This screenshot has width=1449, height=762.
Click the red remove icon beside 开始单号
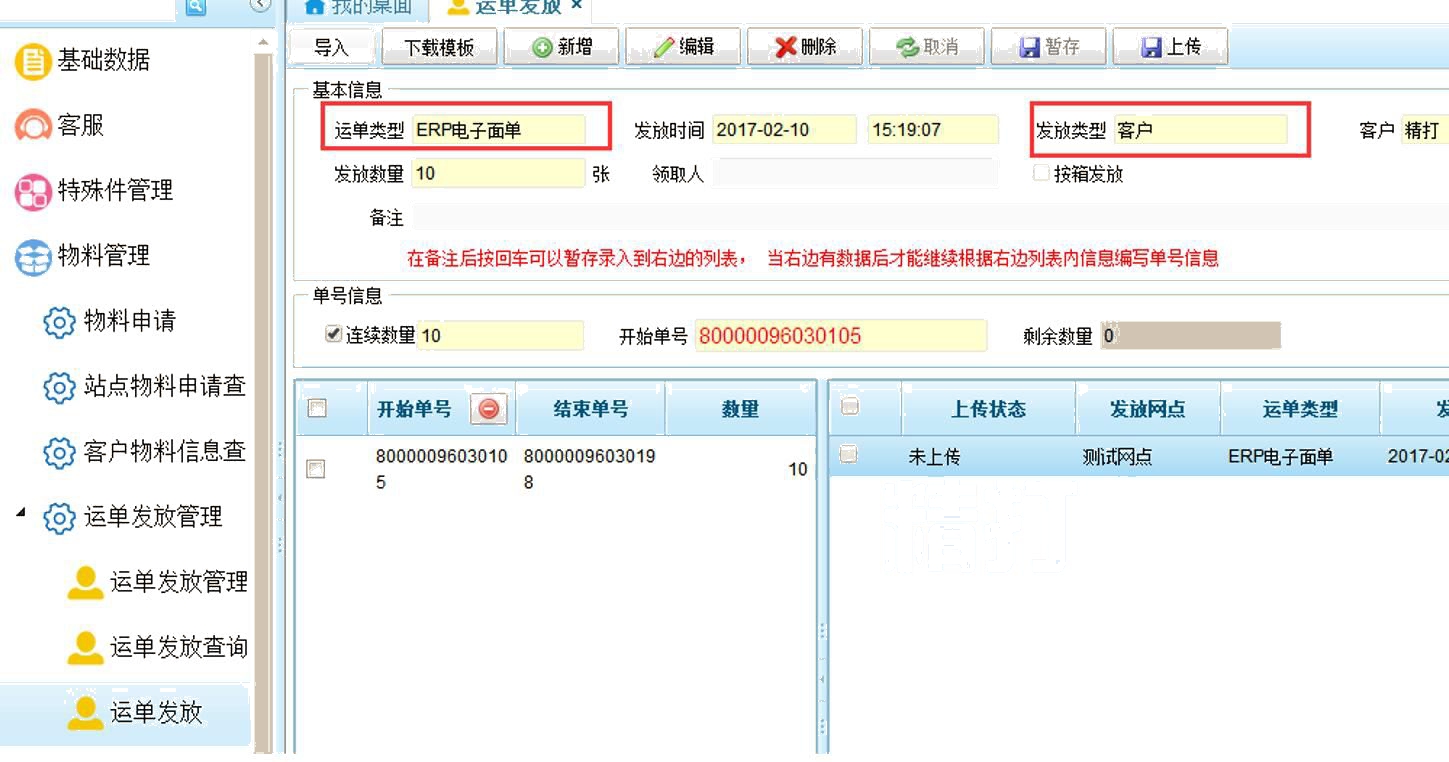point(489,409)
